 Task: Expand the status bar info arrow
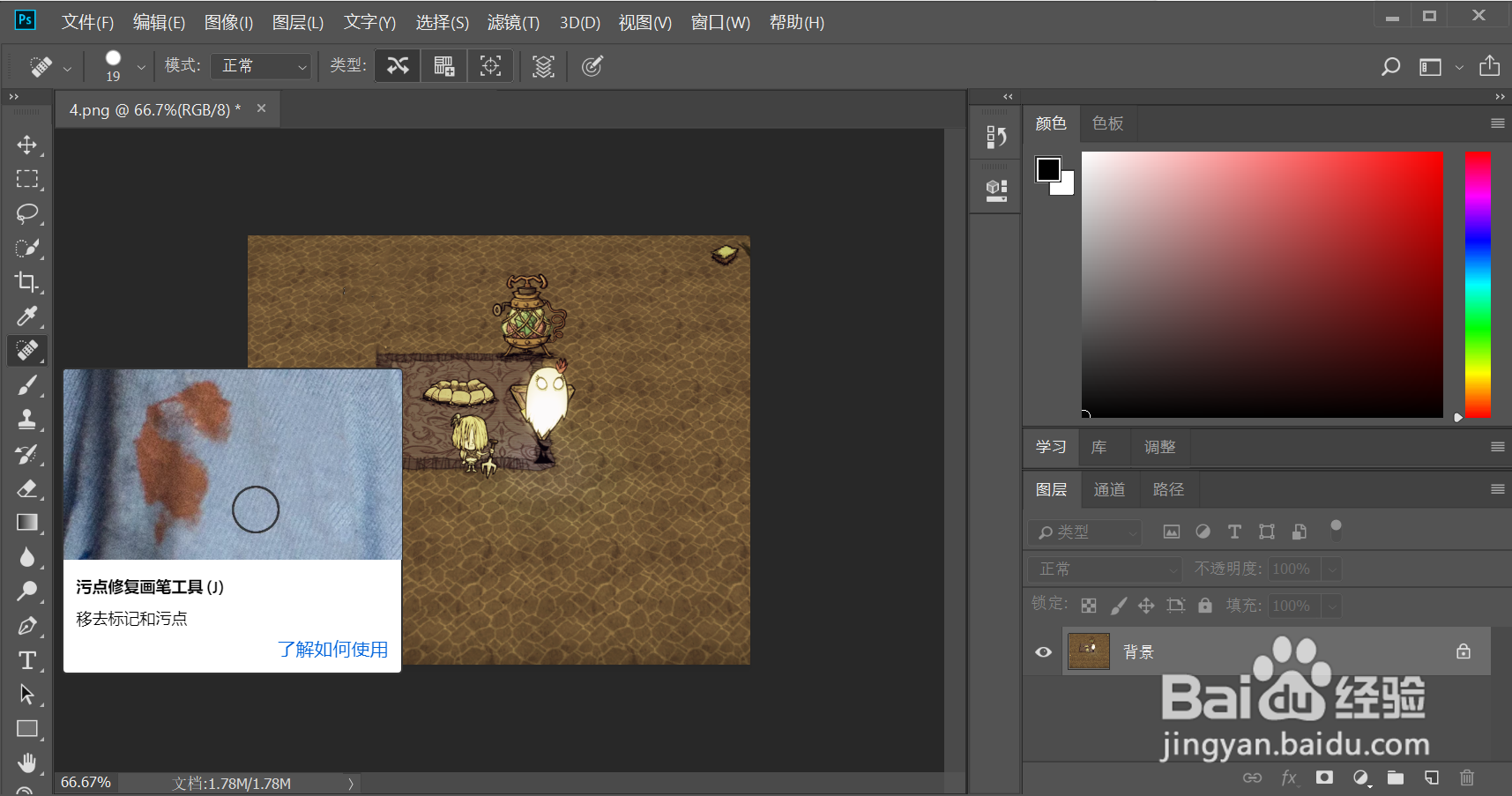coord(350,784)
